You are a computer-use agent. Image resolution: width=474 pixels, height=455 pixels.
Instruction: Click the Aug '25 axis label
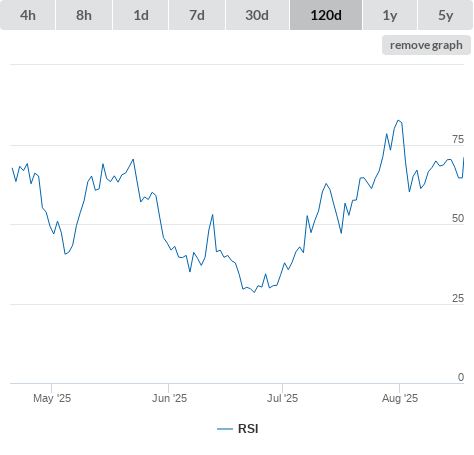400,398
